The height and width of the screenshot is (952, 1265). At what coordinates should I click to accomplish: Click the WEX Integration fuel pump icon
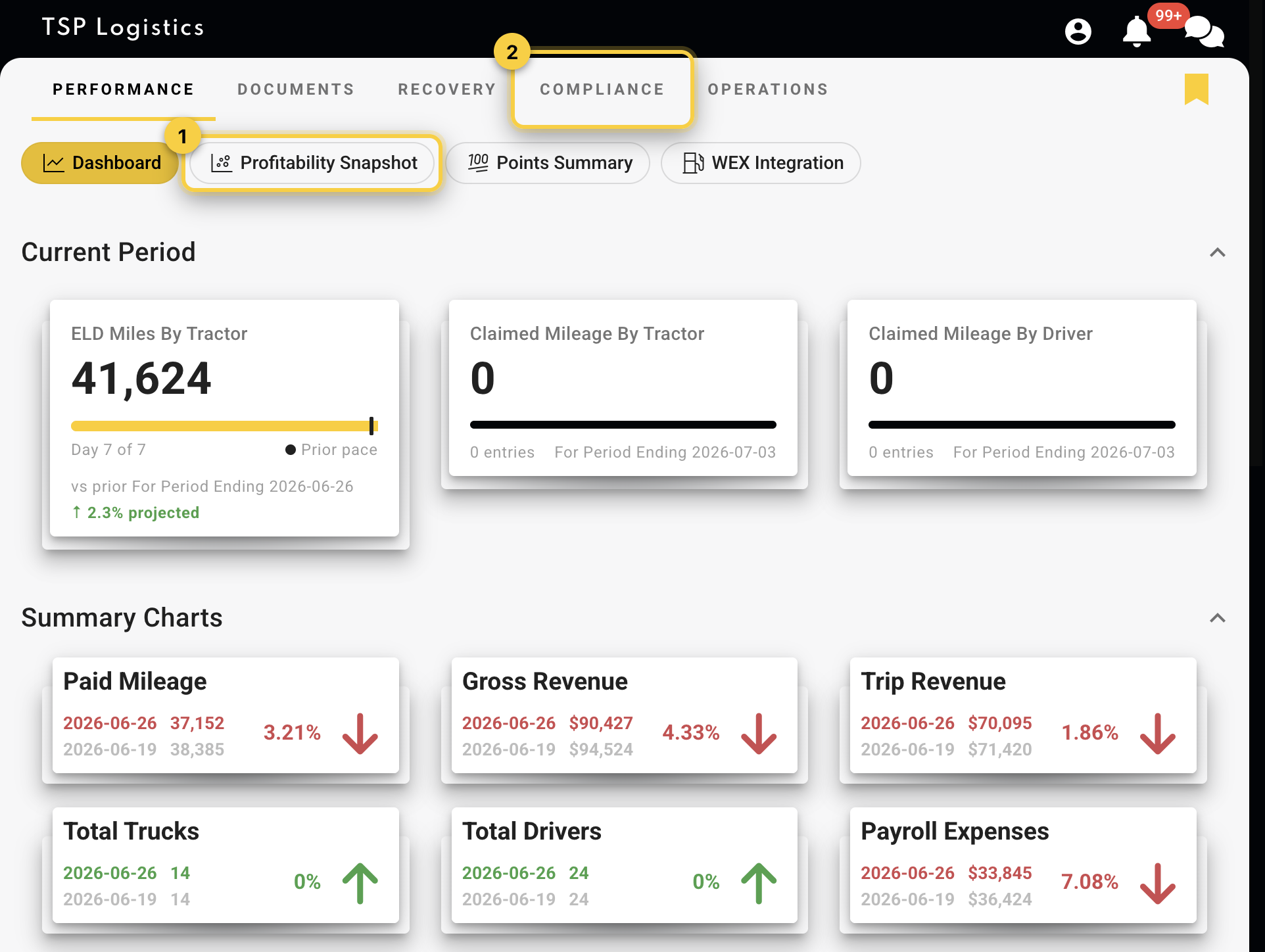coord(694,163)
